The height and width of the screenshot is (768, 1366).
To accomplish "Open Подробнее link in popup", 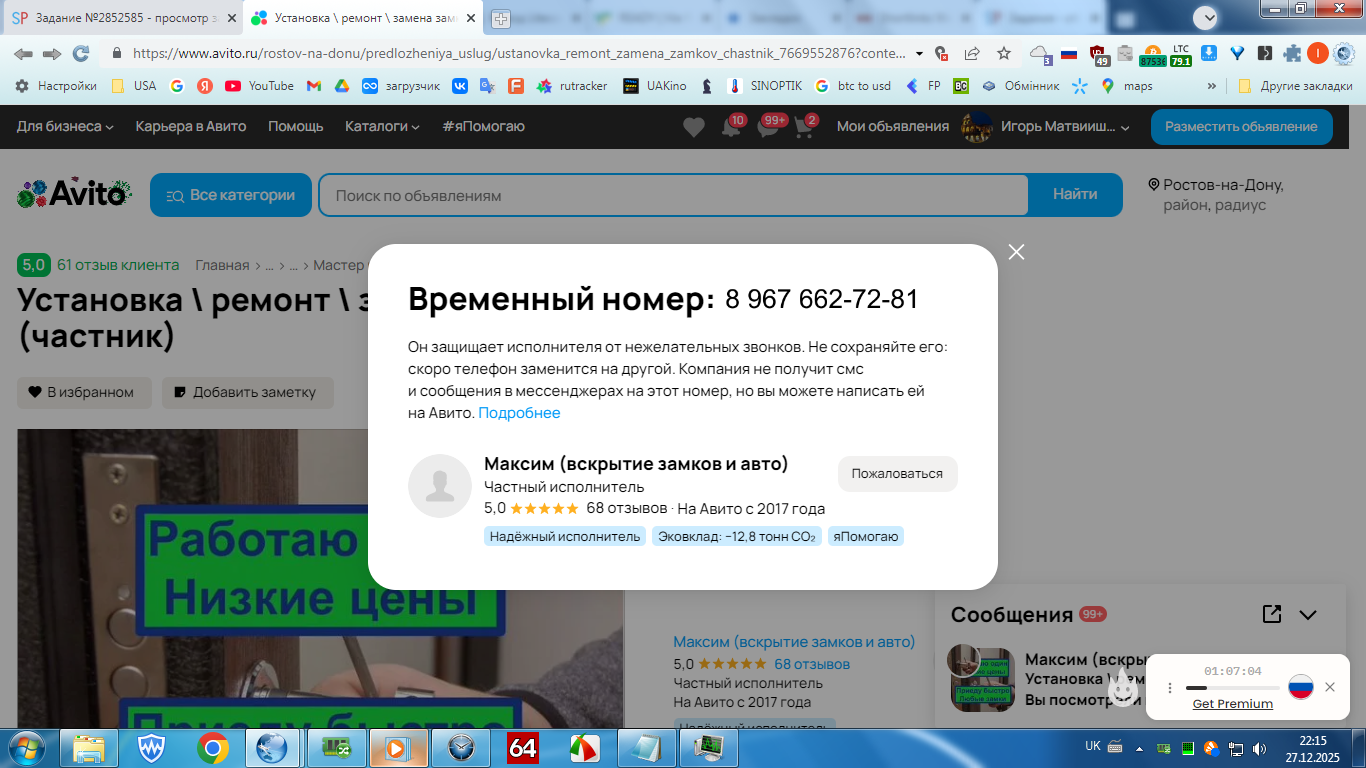I will coord(519,413).
